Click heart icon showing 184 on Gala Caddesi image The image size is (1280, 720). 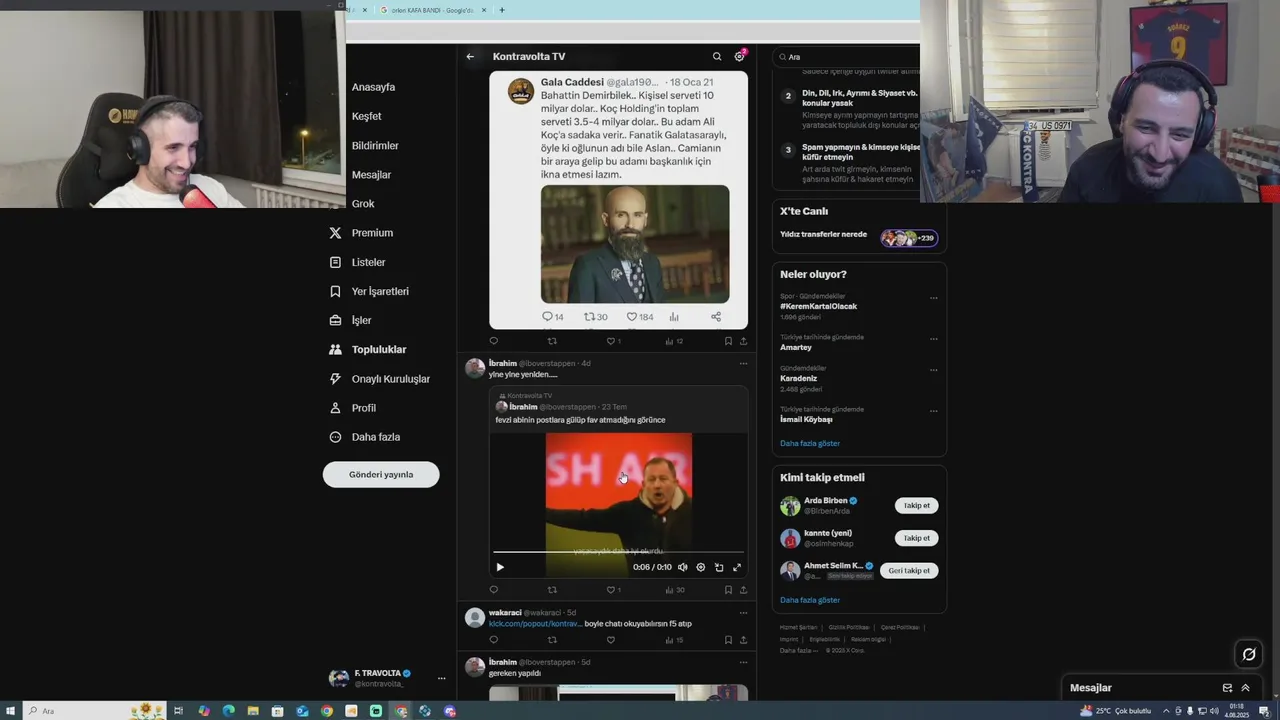coord(639,317)
